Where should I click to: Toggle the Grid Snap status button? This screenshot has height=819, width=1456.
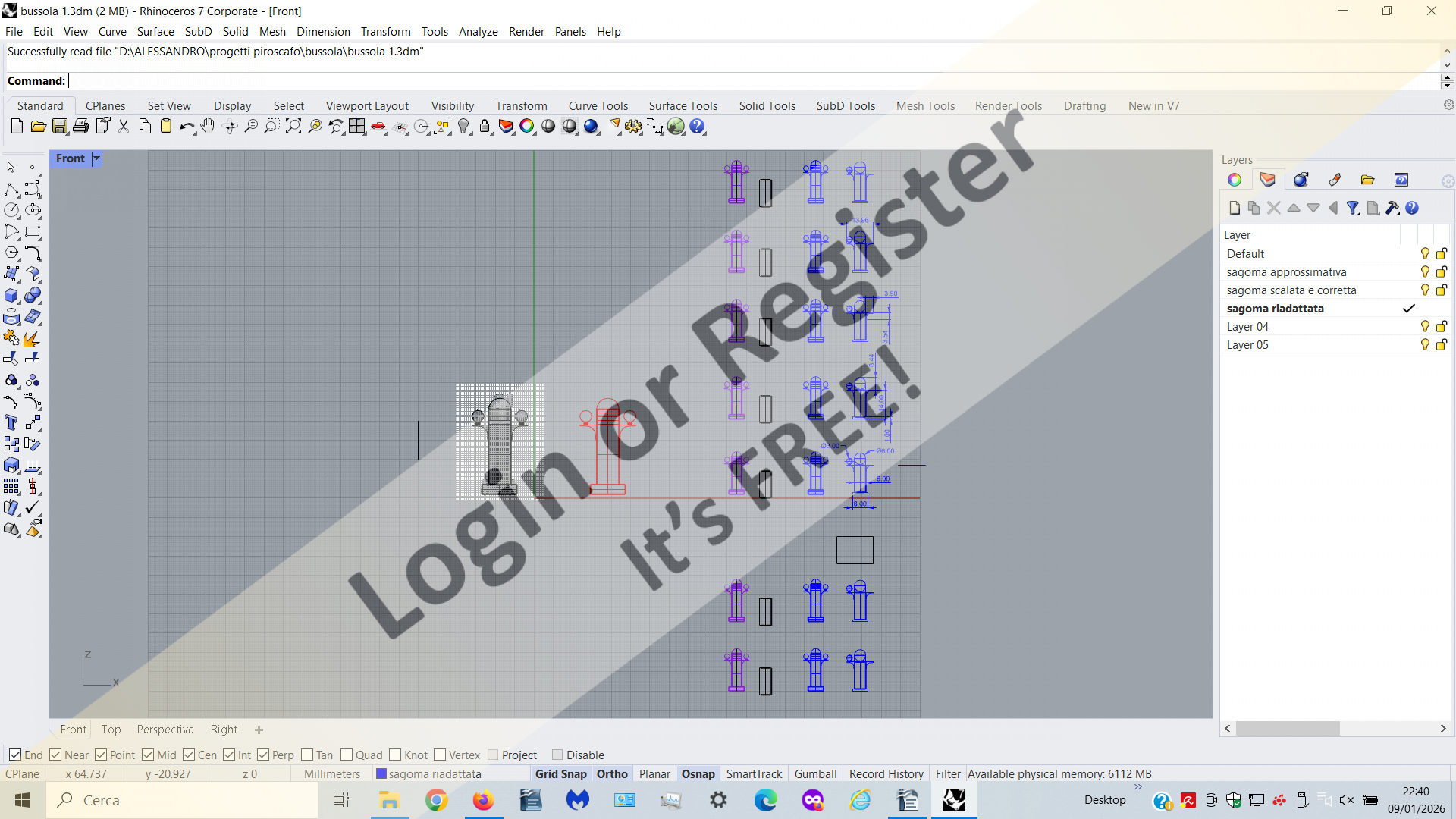click(x=560, y=774)
